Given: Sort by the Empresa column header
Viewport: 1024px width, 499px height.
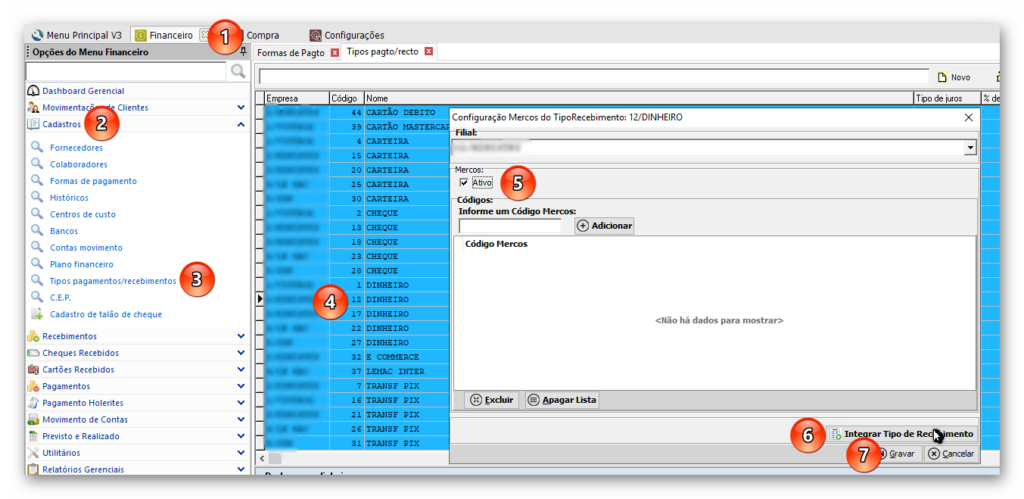Looking at the screenshot, I should [x=296, y=99].
